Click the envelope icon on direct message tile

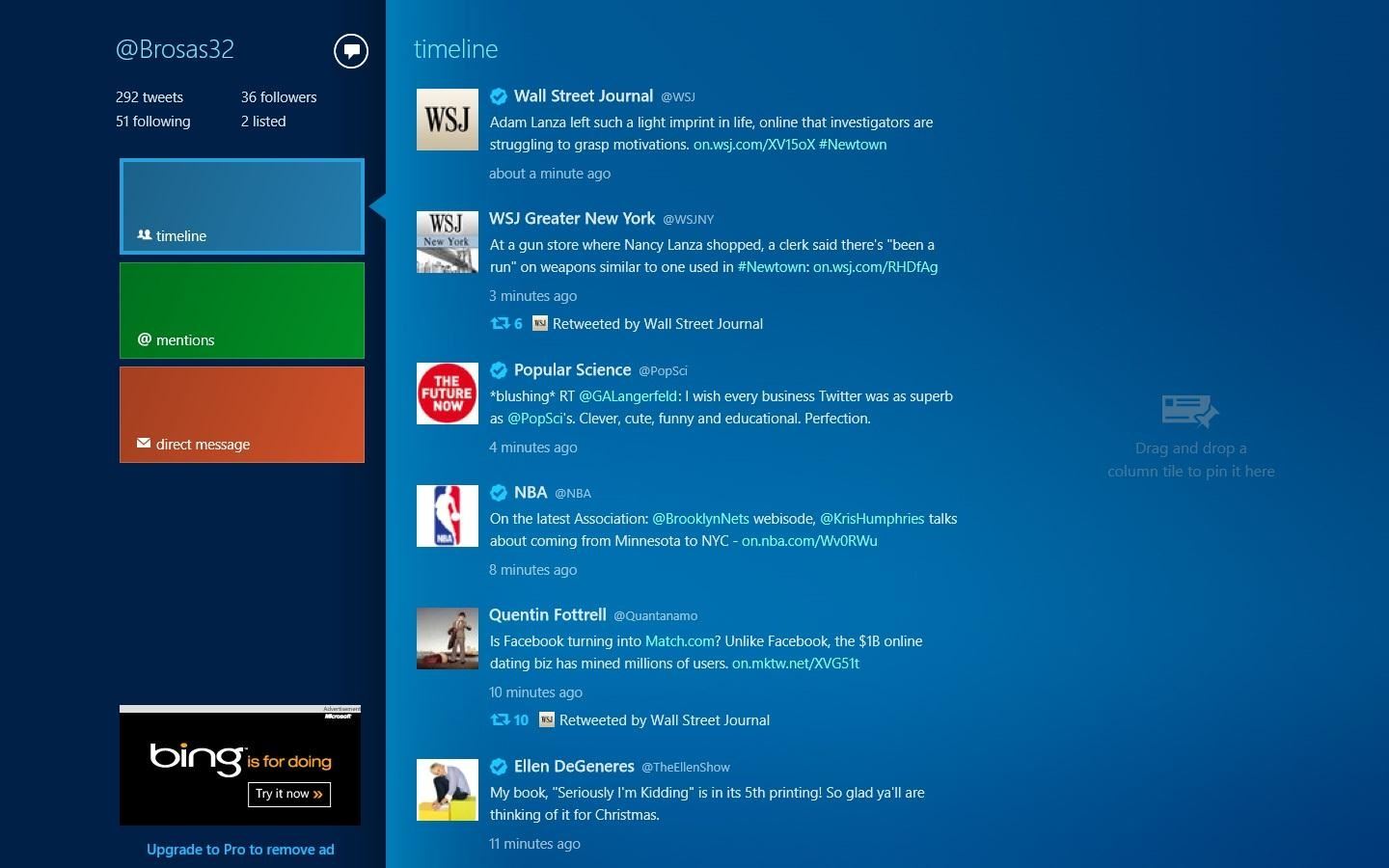pos(144,444)
